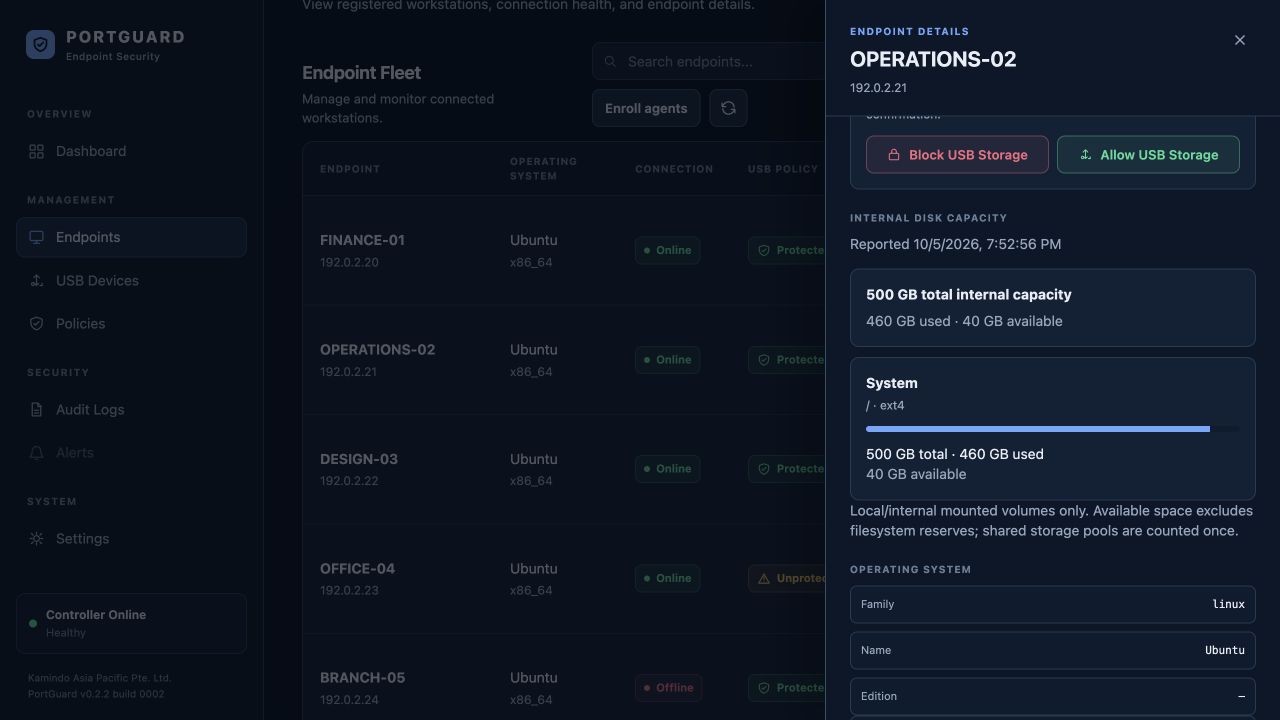Click the warning icon in OFFICE-04 policy badge
Viewport: 1280px width, 720px height.
[764, 578]
